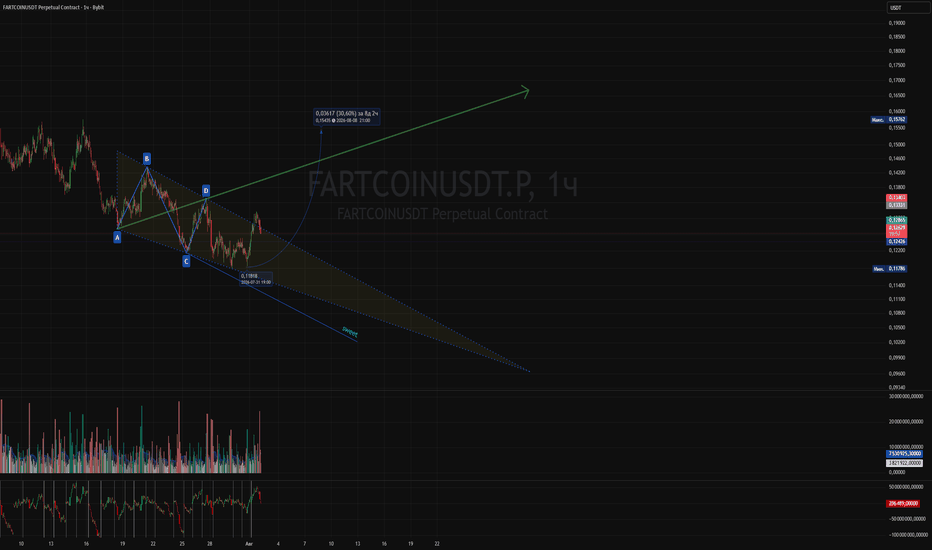Click the 0,19000 price scale value
932x550 pixels.
[x=897, y=23]
